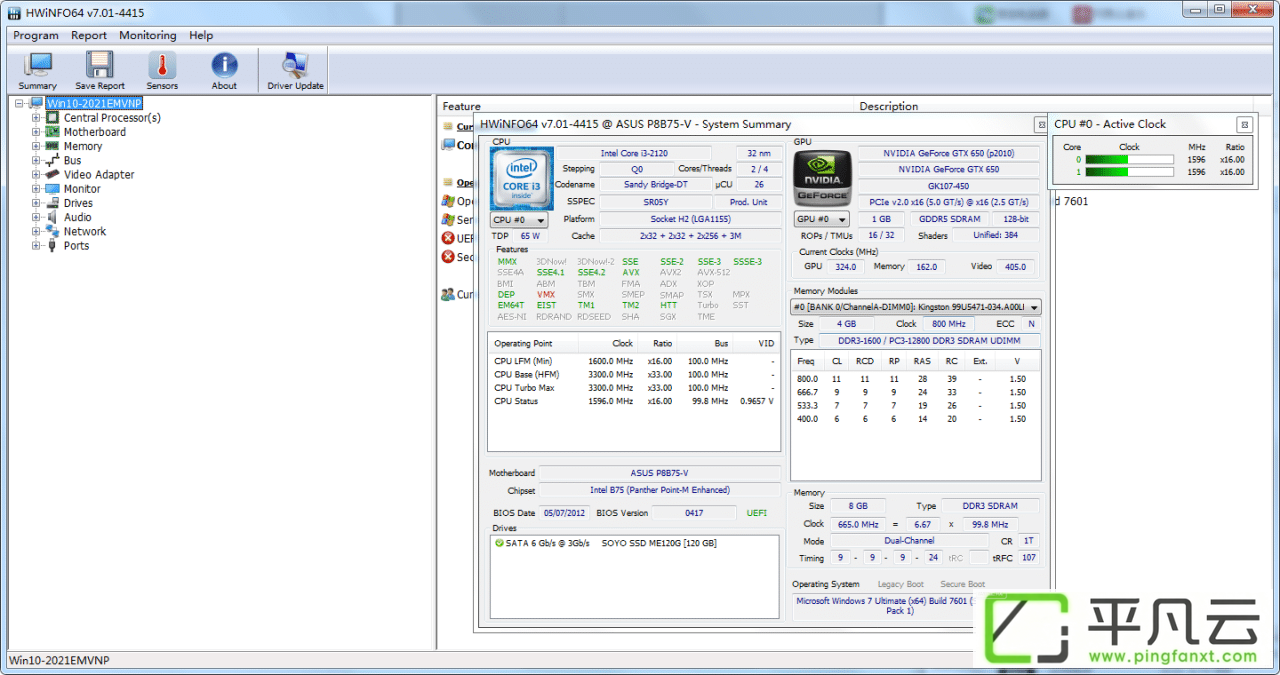Open the Memory Modules bank dropdown

coord(916,307)
